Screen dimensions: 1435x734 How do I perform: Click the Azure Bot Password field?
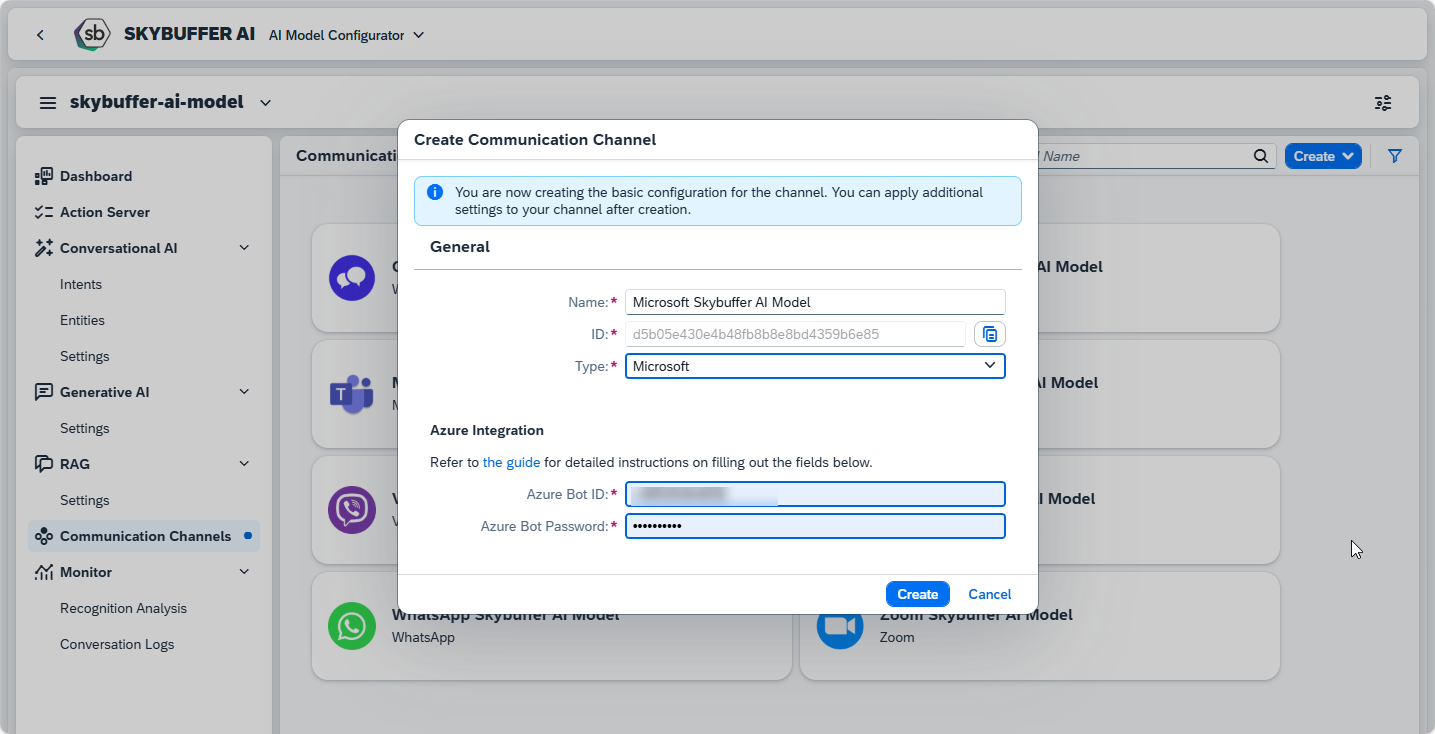(x=815, y=526)
